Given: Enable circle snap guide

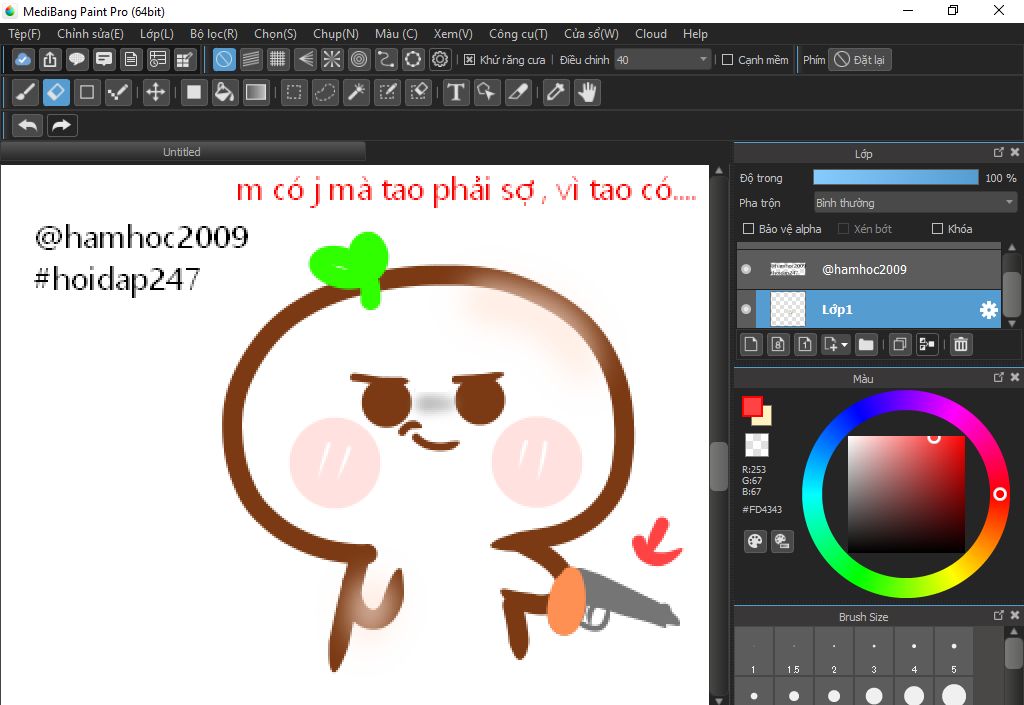Looking at the screenshot, I should pyautogui.click(x=359, y=59).
